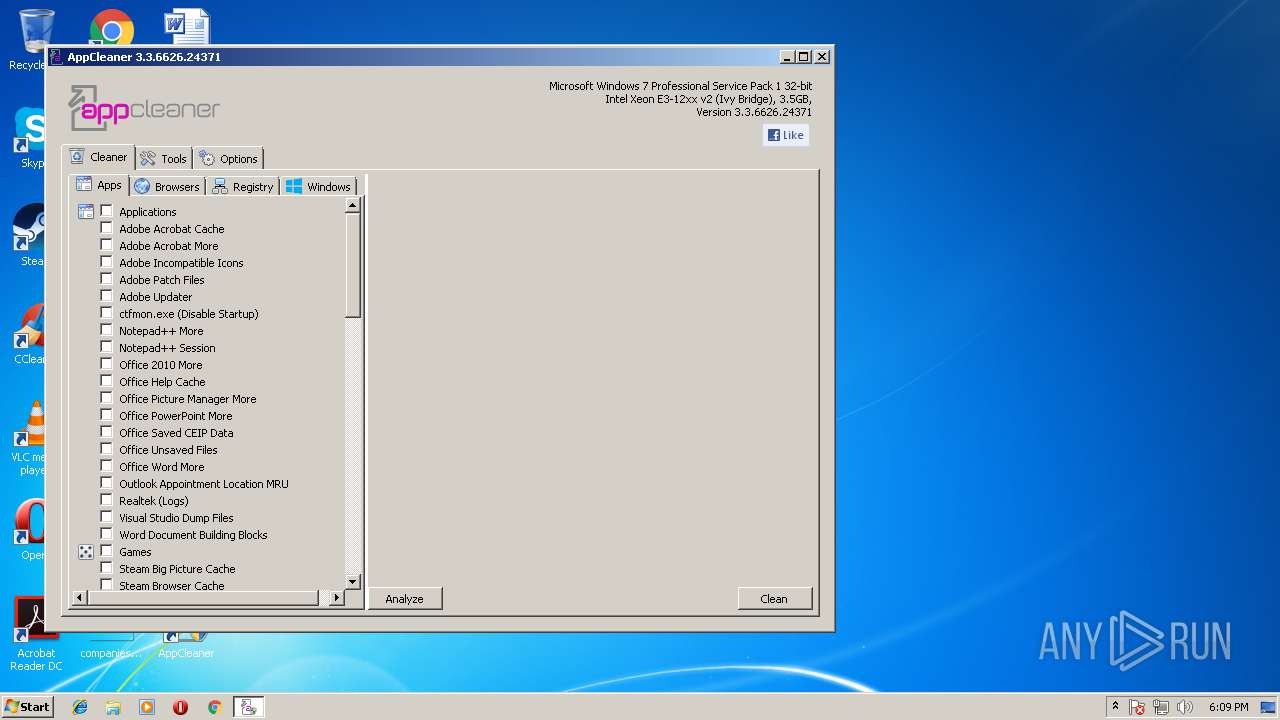Image resolution: width=1280 pixels, height=720 pixels.
Task: Click the network tray icon
Action: tap(1161, 707)
